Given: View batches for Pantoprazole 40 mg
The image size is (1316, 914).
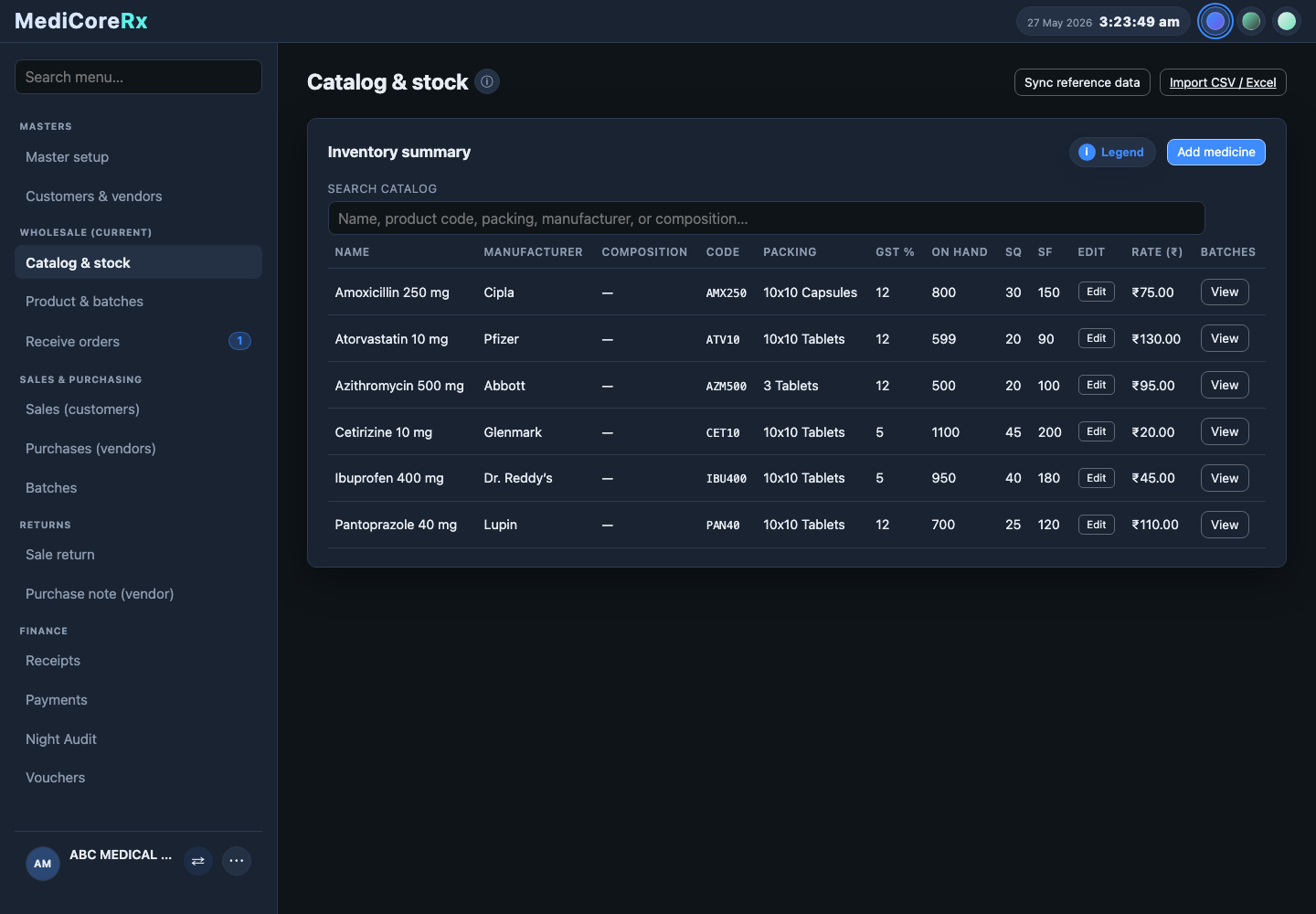Looking at the screenshot, I should pyautogui.click(x=1225, y=525).
